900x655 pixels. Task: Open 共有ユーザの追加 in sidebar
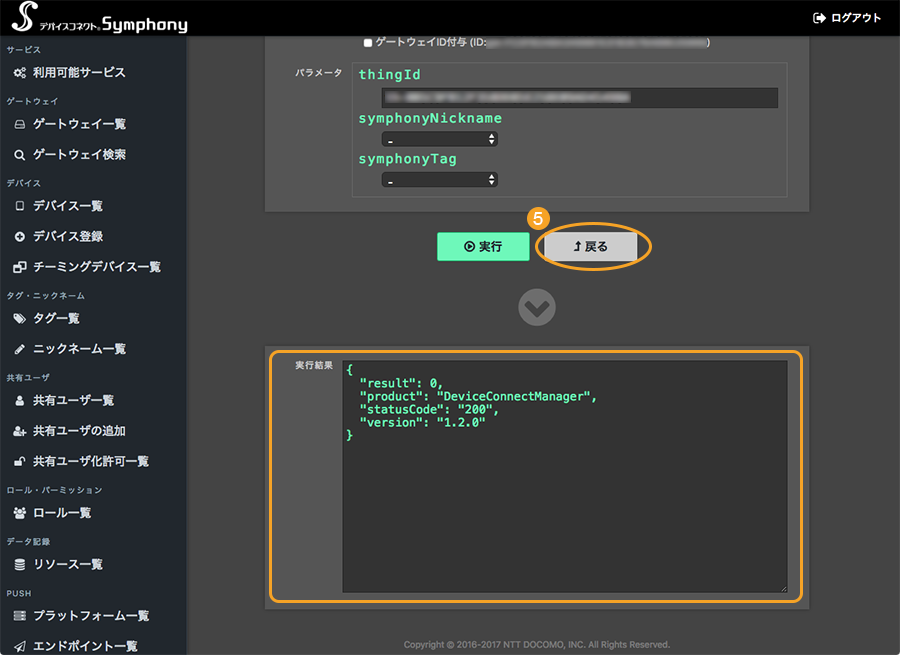coord(79,431)
